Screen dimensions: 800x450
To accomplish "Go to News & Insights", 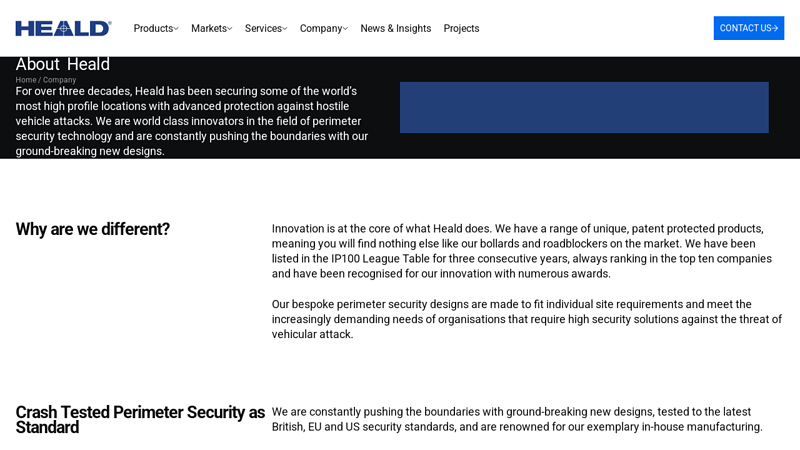I will click(396, 28).
